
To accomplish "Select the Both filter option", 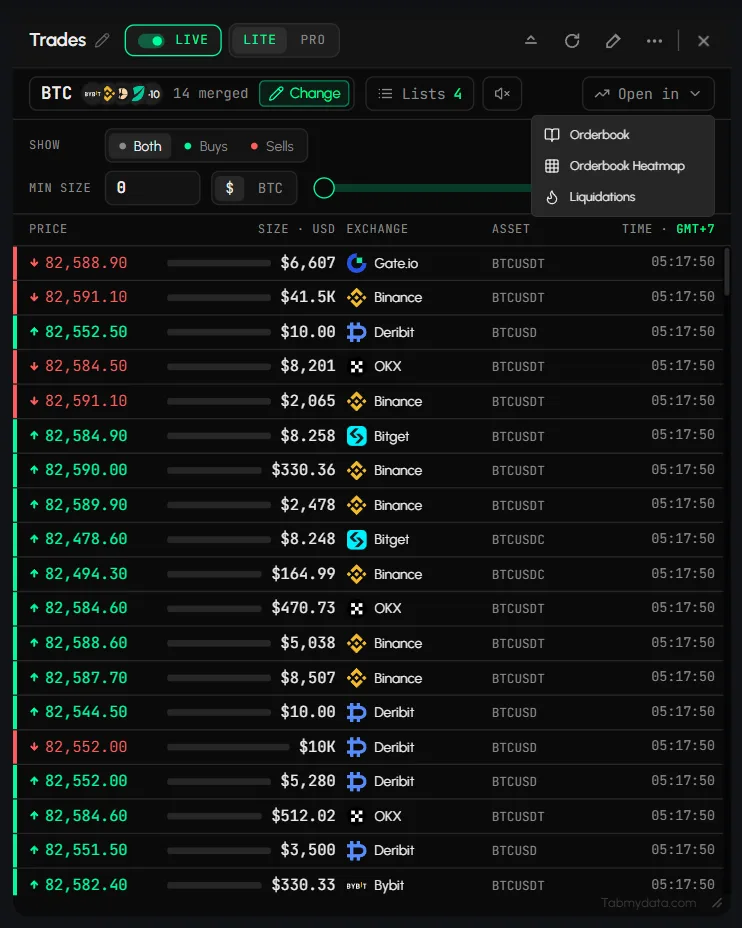I will 140,146.
